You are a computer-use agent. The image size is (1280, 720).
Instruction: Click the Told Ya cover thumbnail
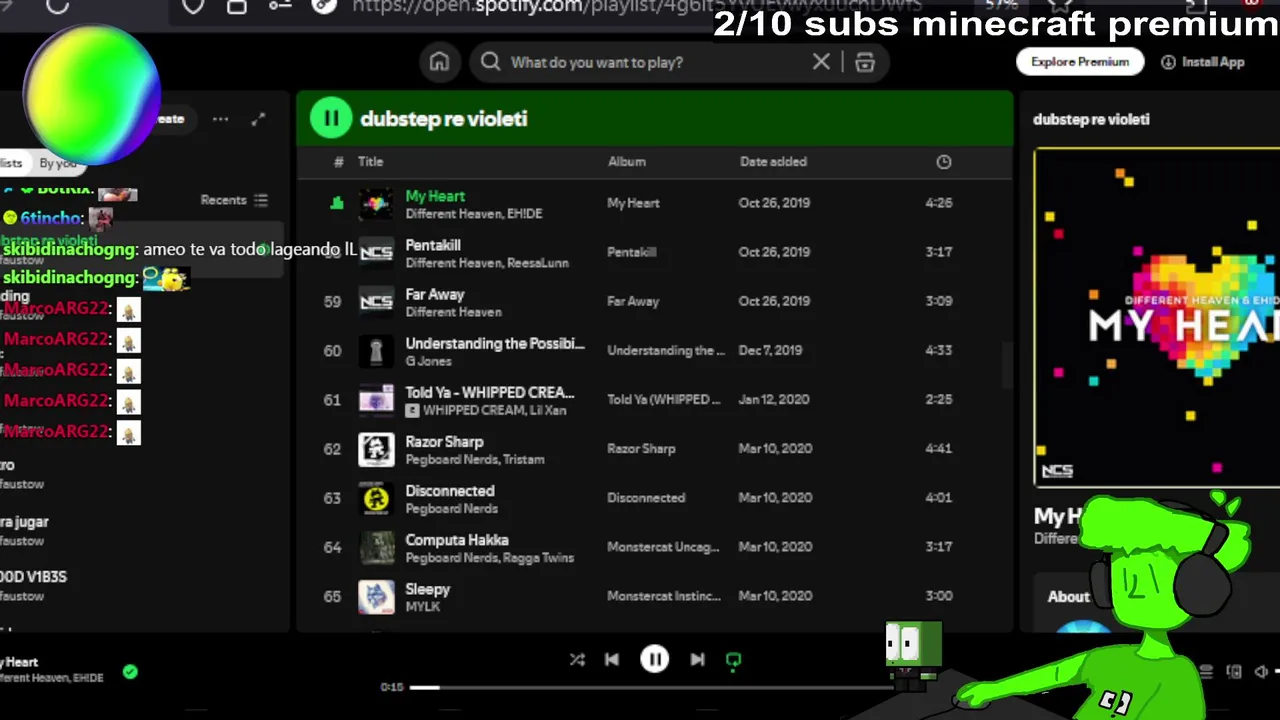[x=376, y=400]
